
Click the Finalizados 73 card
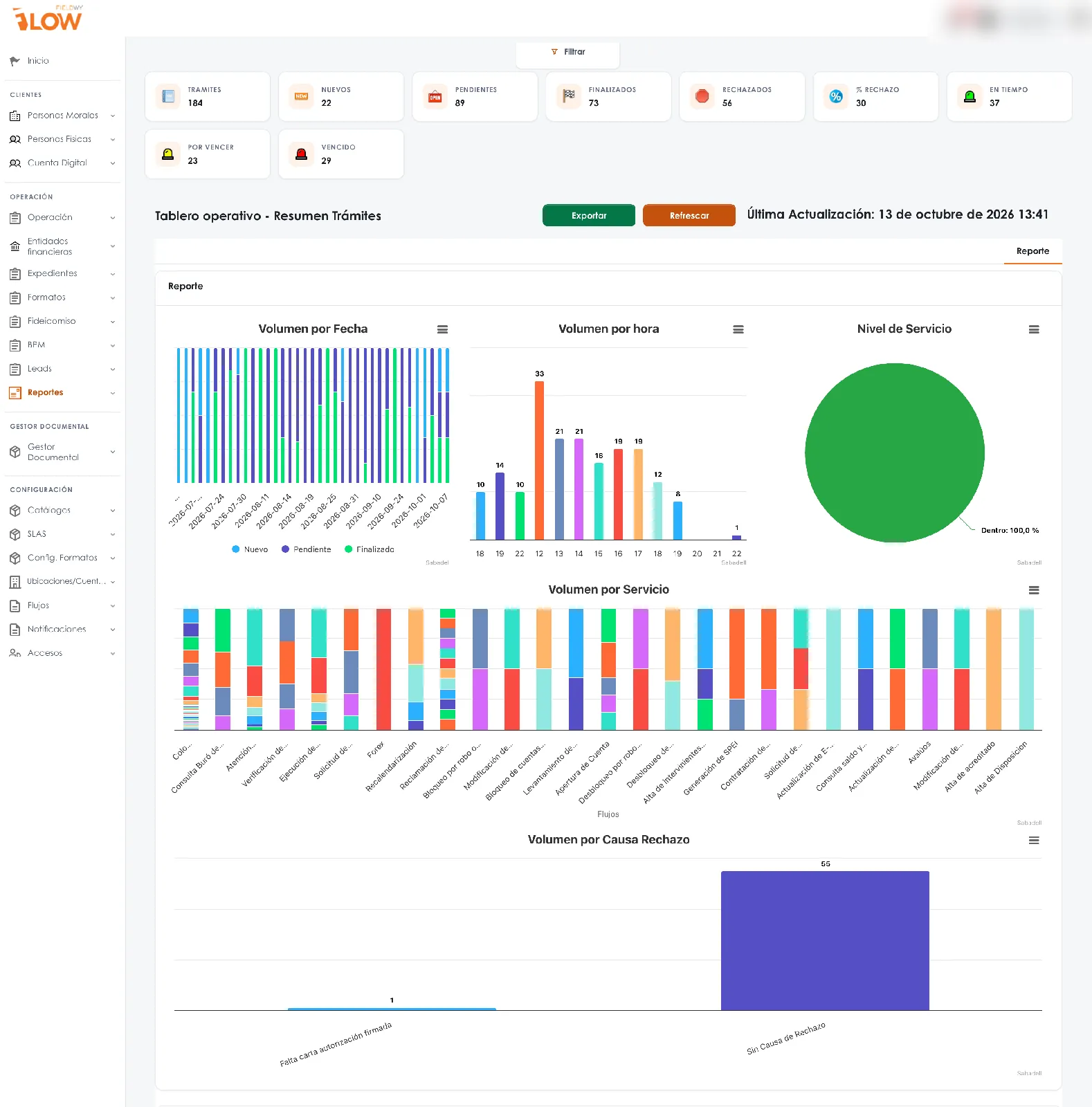[x=608, y=97]
